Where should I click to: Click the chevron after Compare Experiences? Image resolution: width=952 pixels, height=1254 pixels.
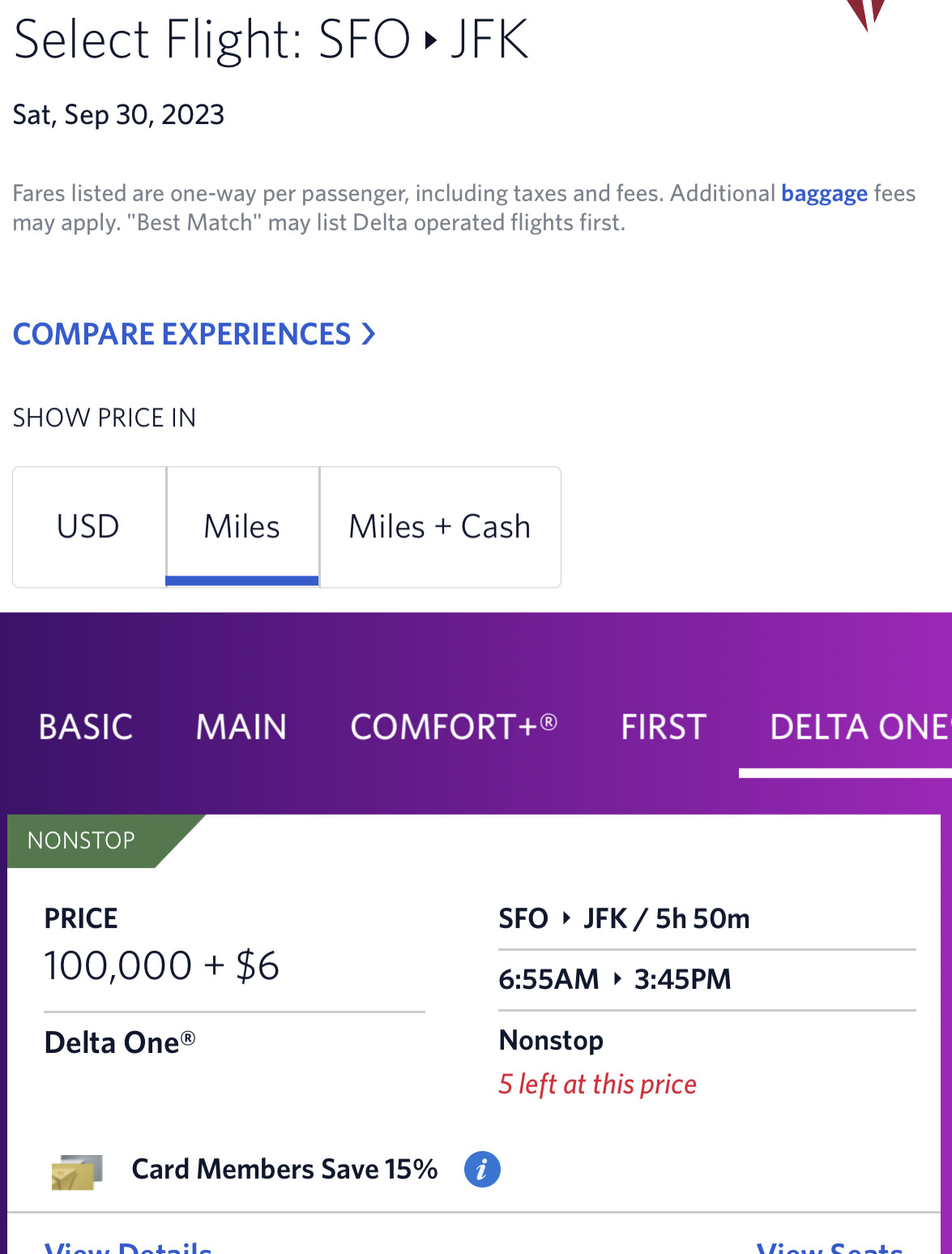coord(369,334)
